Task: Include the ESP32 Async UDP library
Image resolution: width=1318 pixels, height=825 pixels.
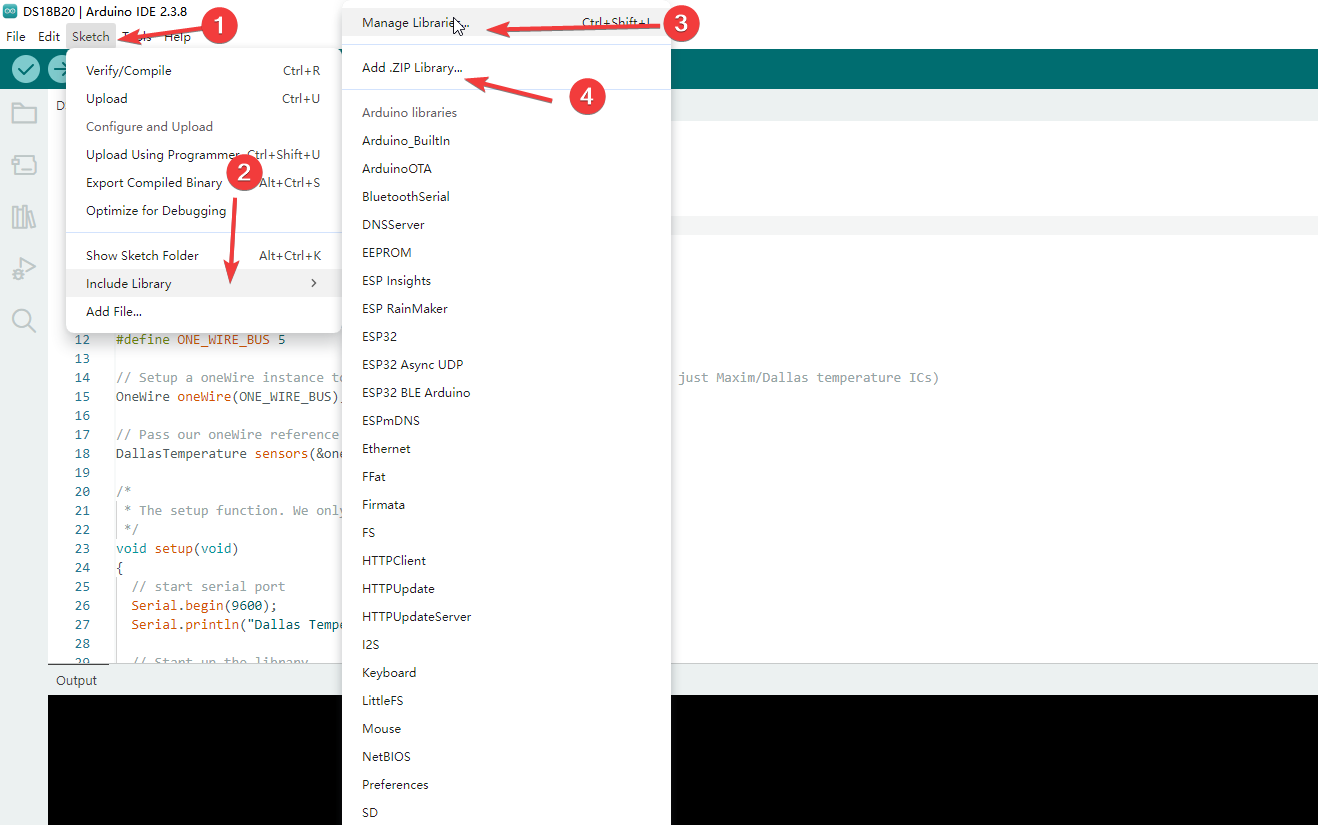Action: pos(506,365)
